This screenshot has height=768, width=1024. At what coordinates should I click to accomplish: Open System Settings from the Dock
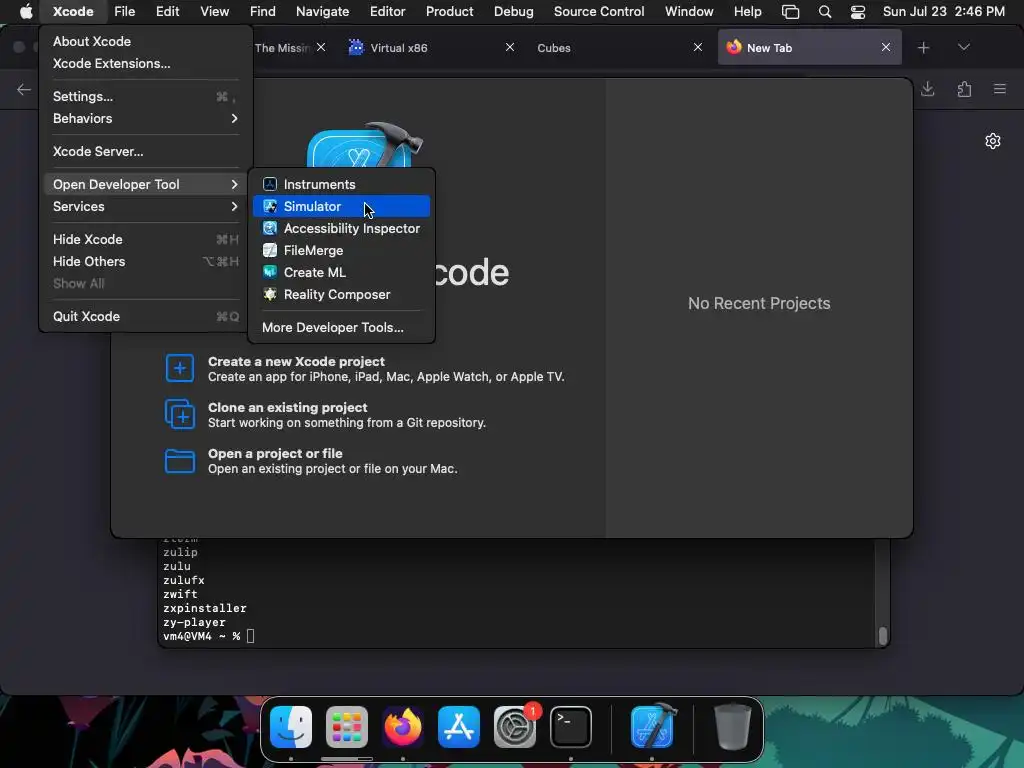tap(515, 727)
